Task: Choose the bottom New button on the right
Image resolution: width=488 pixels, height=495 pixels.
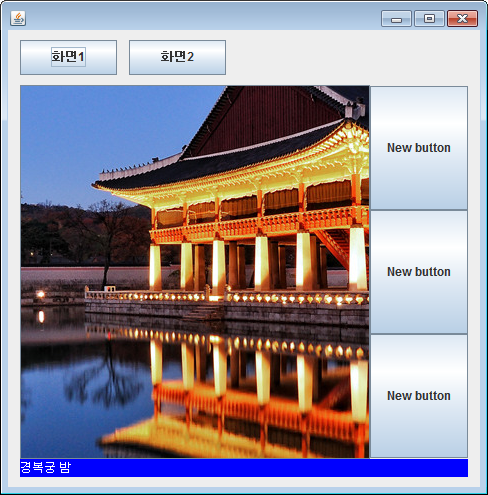Action: 419,396
